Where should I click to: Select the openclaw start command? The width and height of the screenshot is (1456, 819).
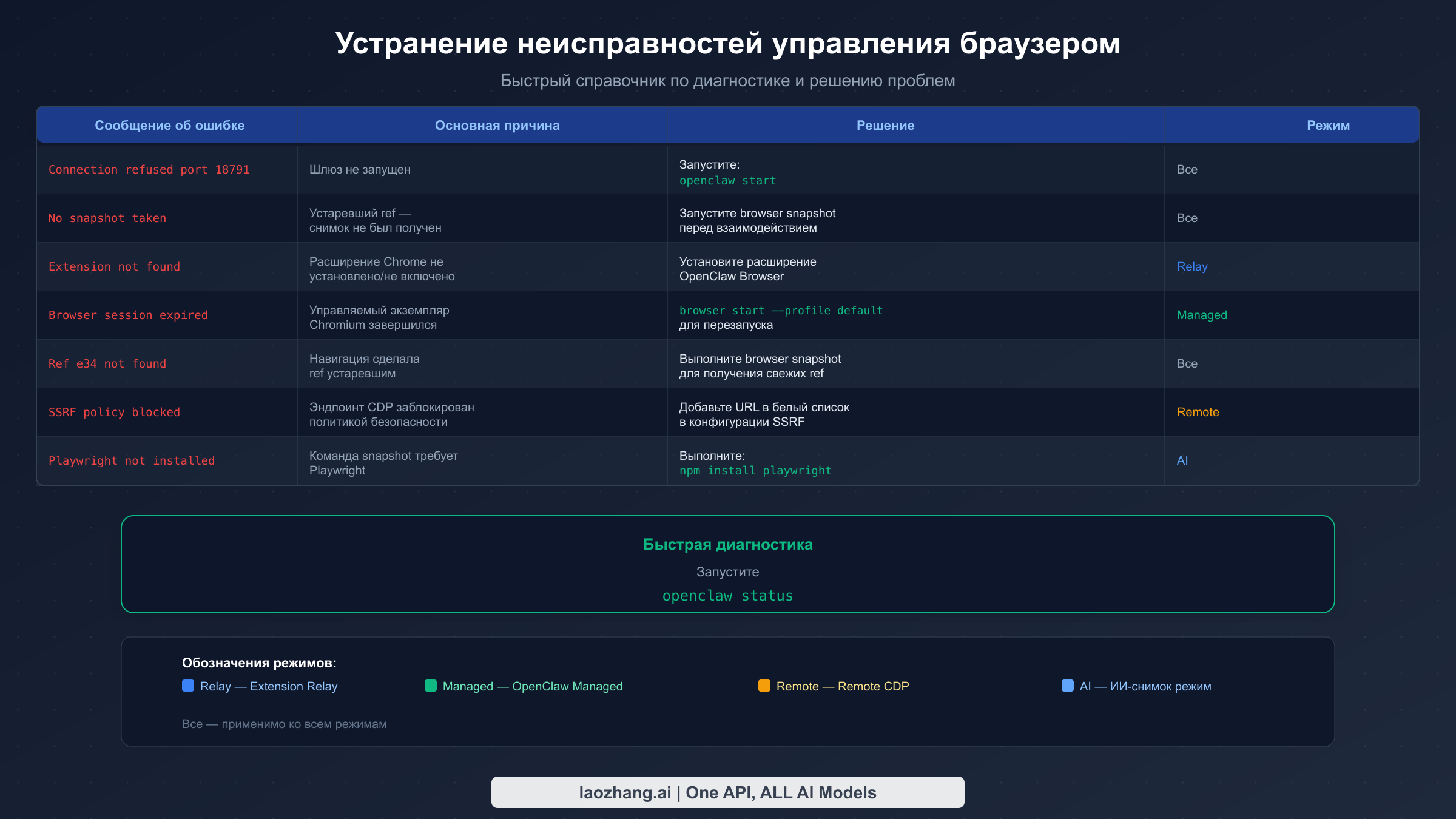(727, 180)
